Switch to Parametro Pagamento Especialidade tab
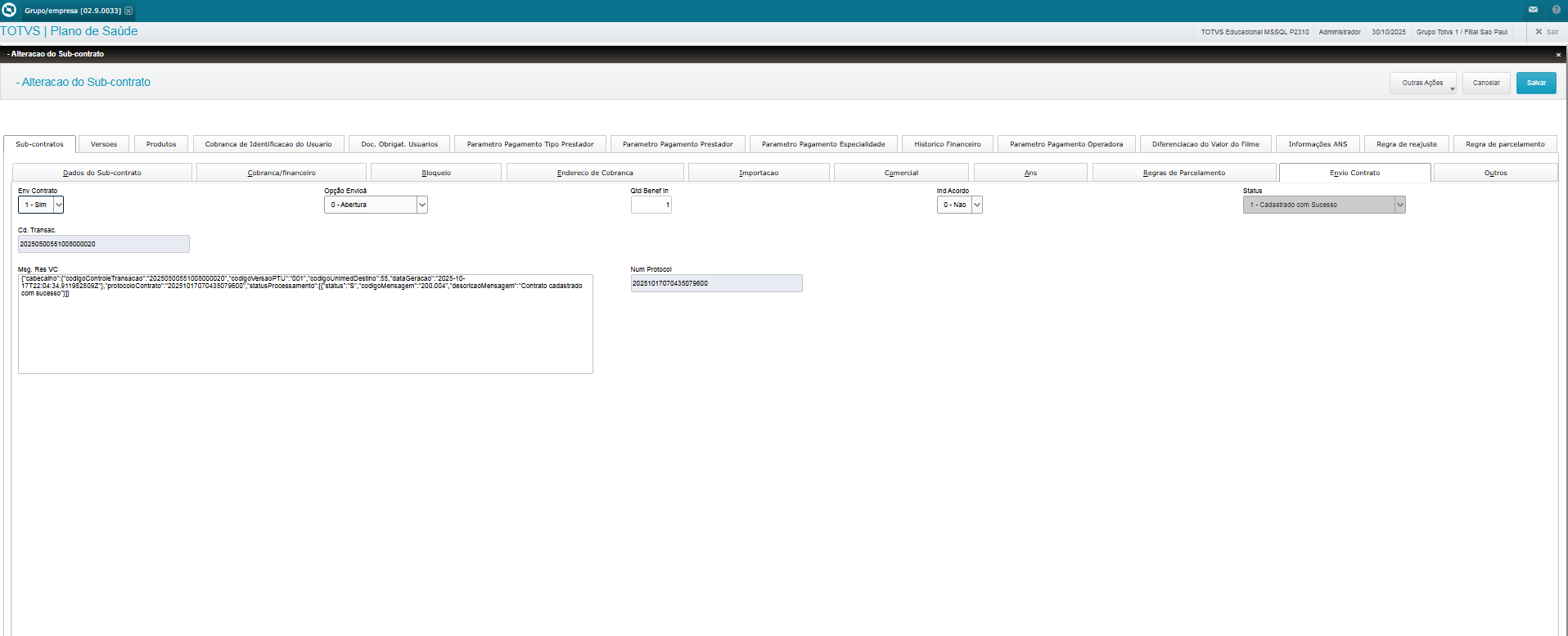This screenshot has height=636, width=1568. pos(823,144)
